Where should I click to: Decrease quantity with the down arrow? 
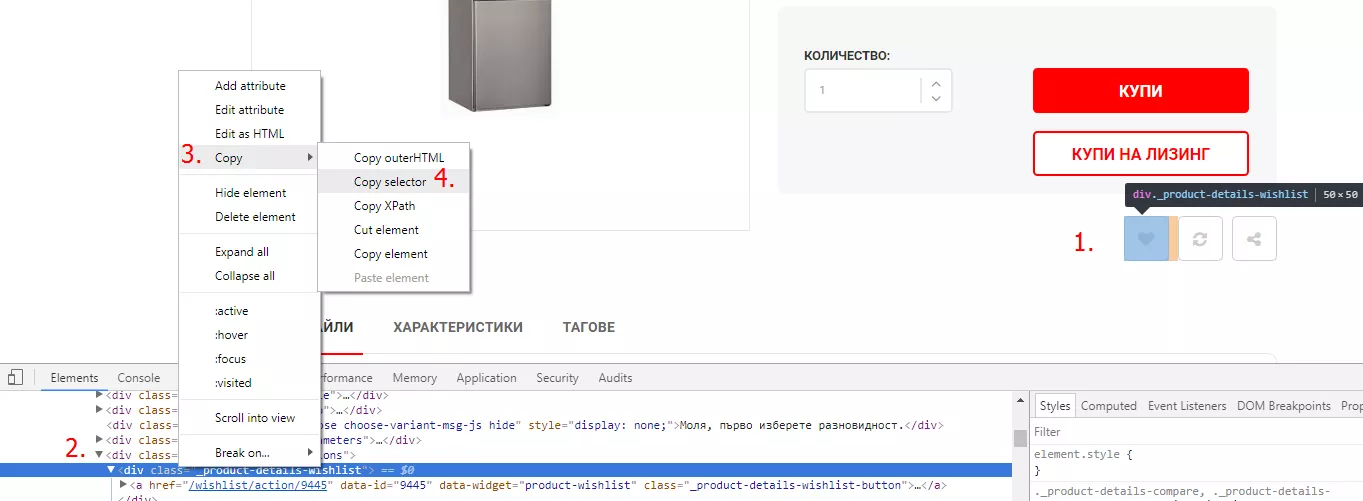936,98
